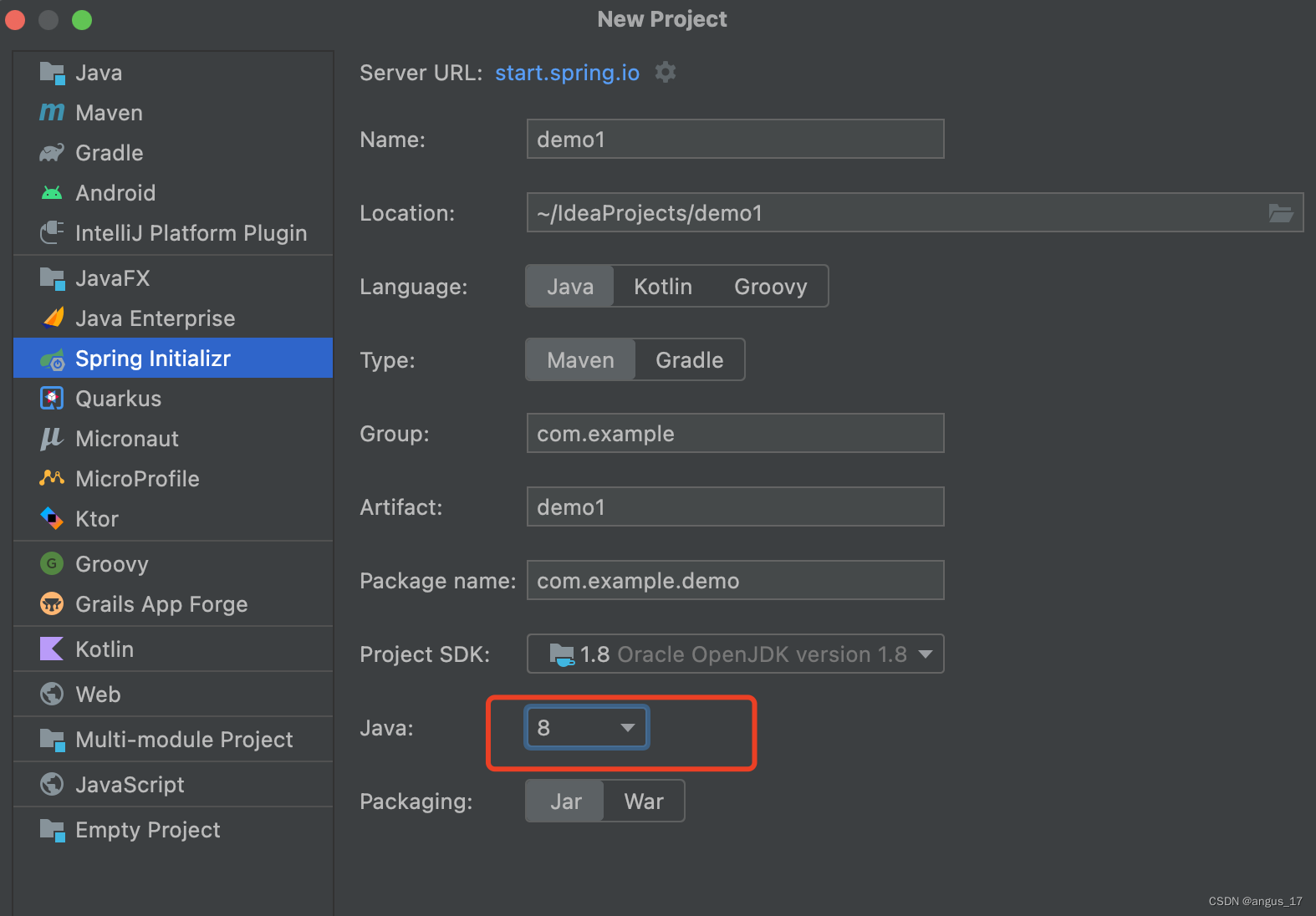Click the Empty Project folder icon
The image size is (1316, 916).
click(x=52, y=830)
